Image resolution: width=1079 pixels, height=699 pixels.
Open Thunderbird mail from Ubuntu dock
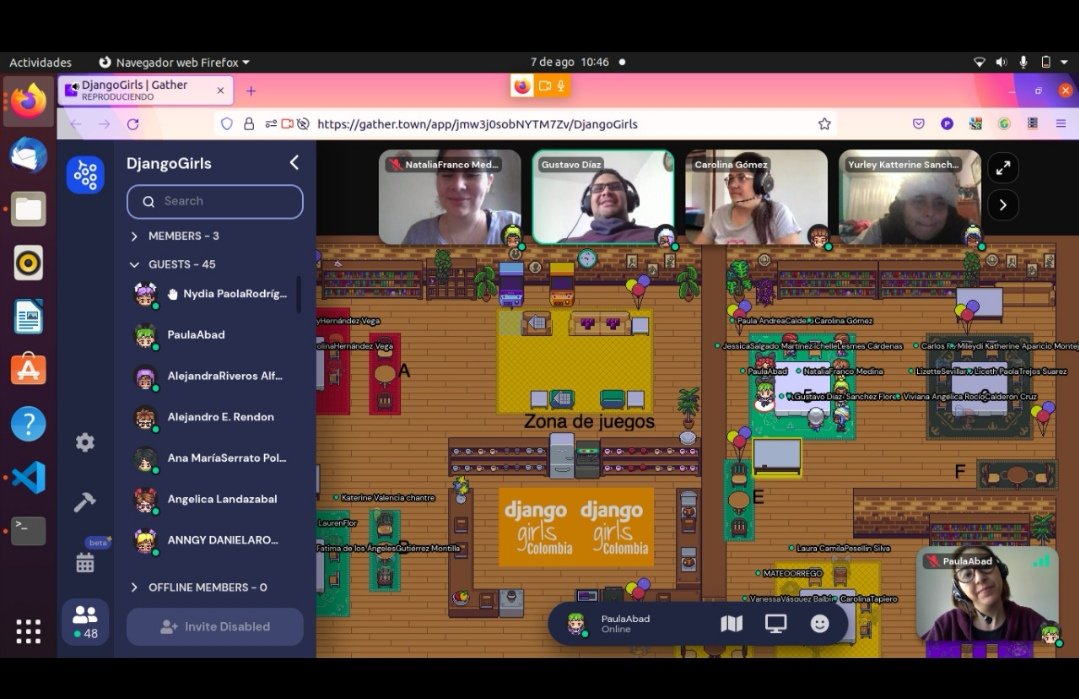point(28,154)
